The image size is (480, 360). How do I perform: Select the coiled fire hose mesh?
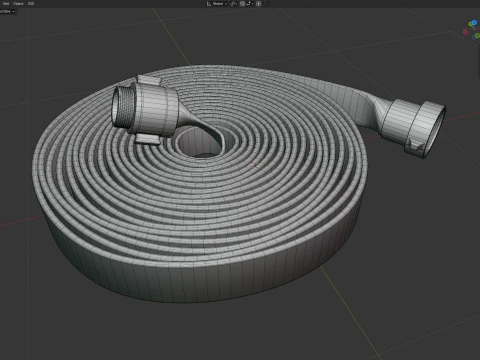tap(200, 213)
